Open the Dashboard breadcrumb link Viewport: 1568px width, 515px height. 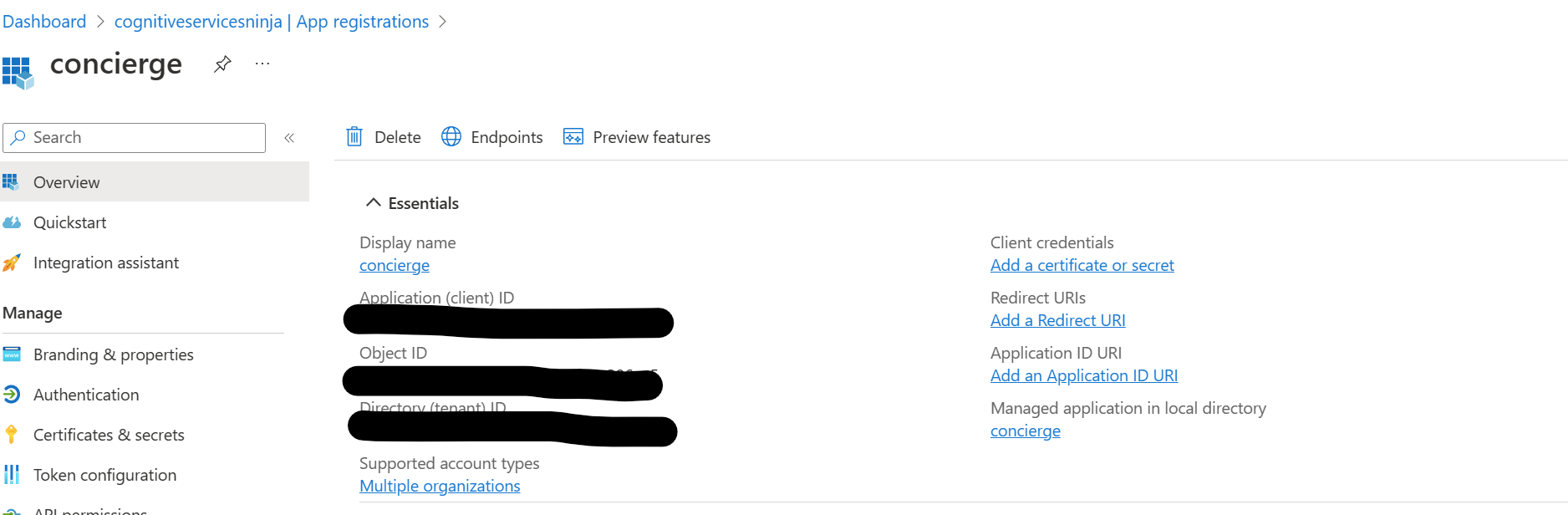[x=44, y=22]
